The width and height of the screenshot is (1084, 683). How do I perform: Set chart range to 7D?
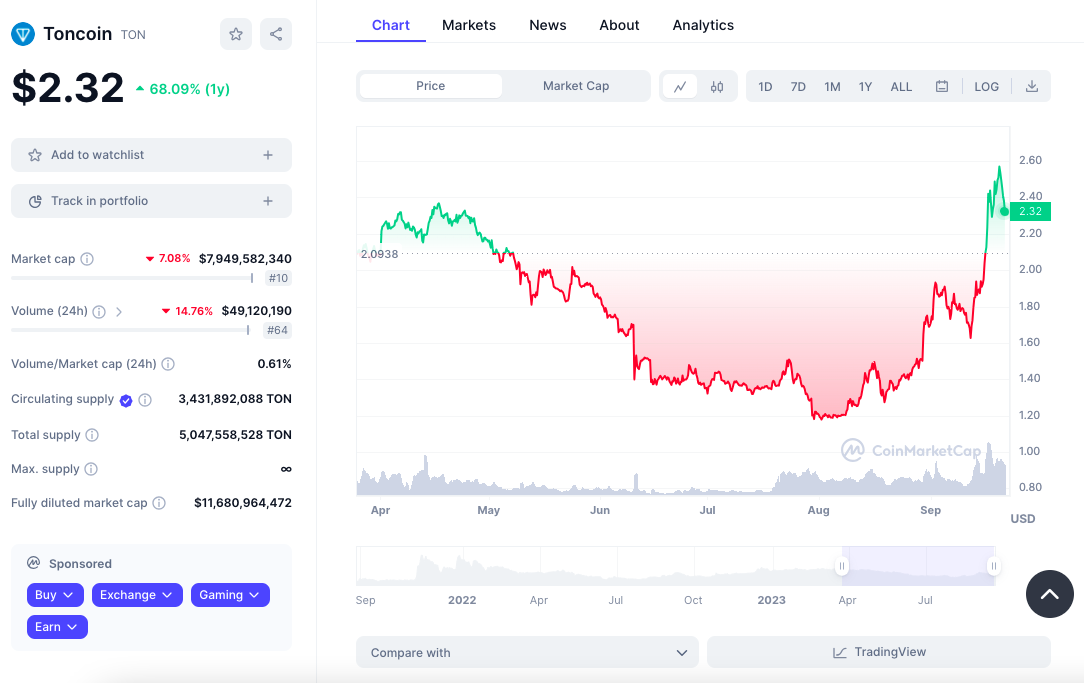click(798, 86)
